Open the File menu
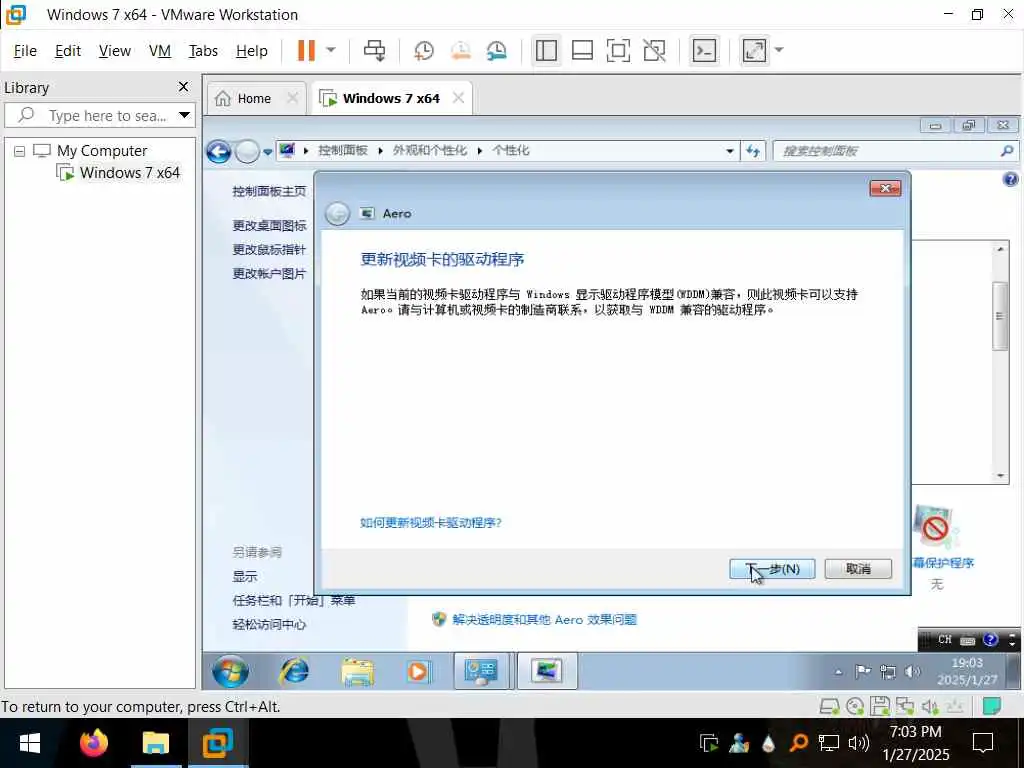1024x768 pixels. click(x=25, y=50)
